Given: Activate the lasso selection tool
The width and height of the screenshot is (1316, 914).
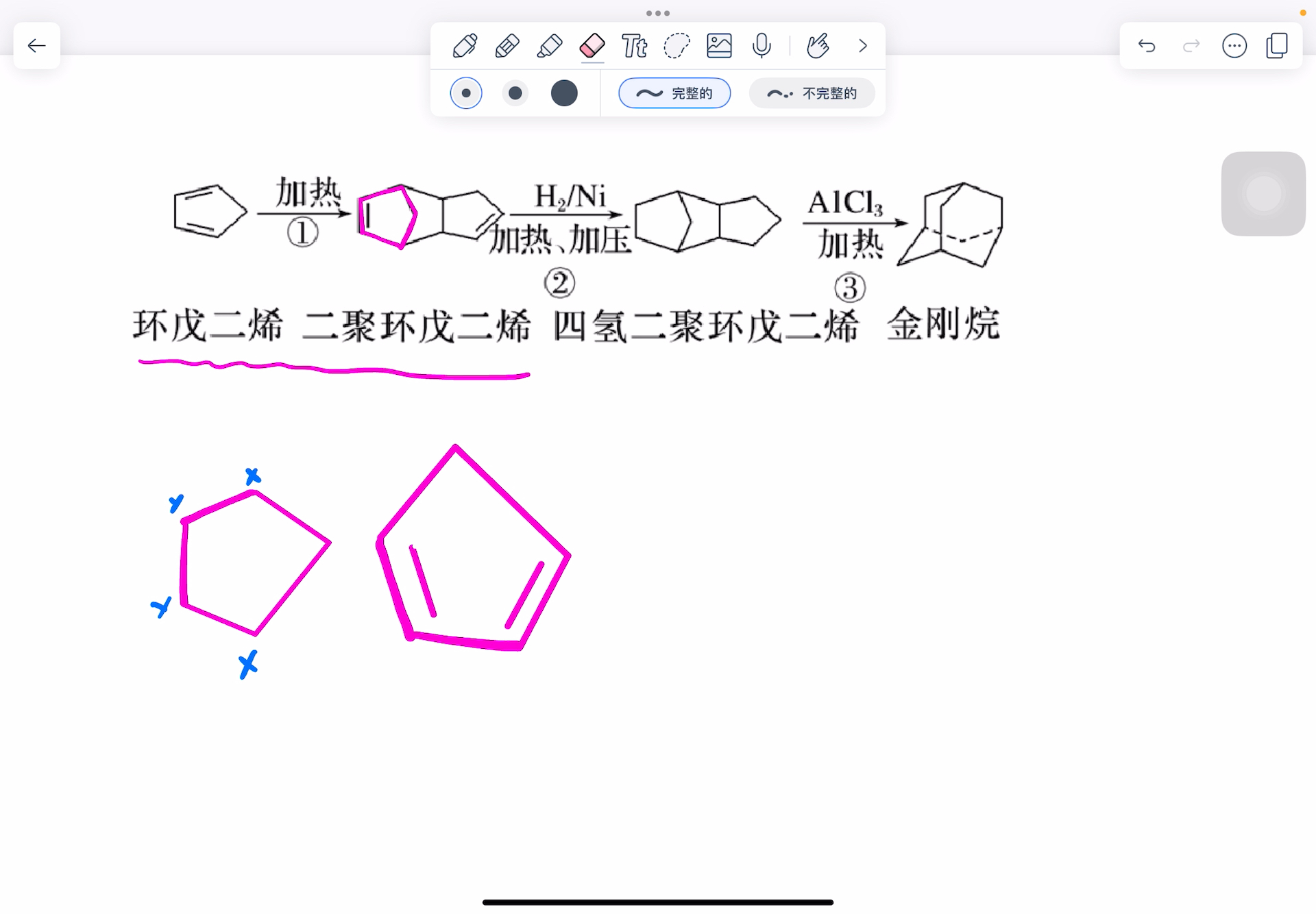Looking at the screenshot, I should click(677, 46).
